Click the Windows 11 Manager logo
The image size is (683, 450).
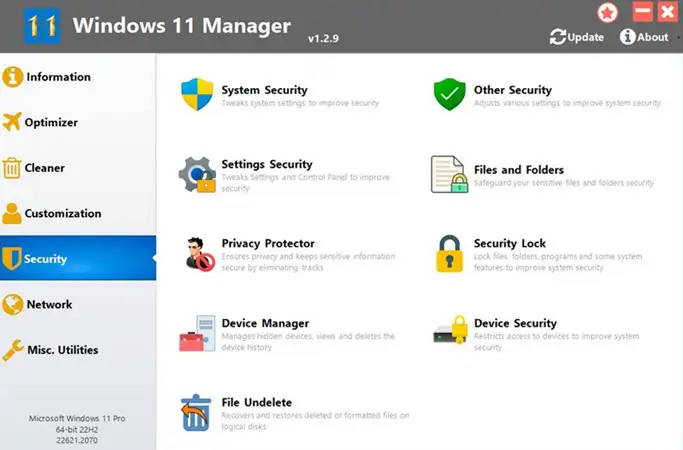(x=42, y=26)
